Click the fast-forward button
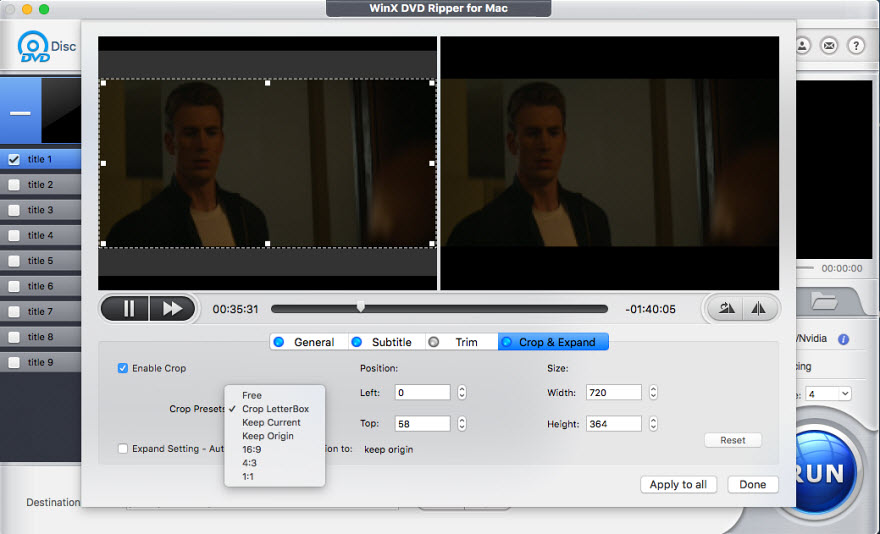Viewport: 880px width, 534px height. [x=172, y=309]
